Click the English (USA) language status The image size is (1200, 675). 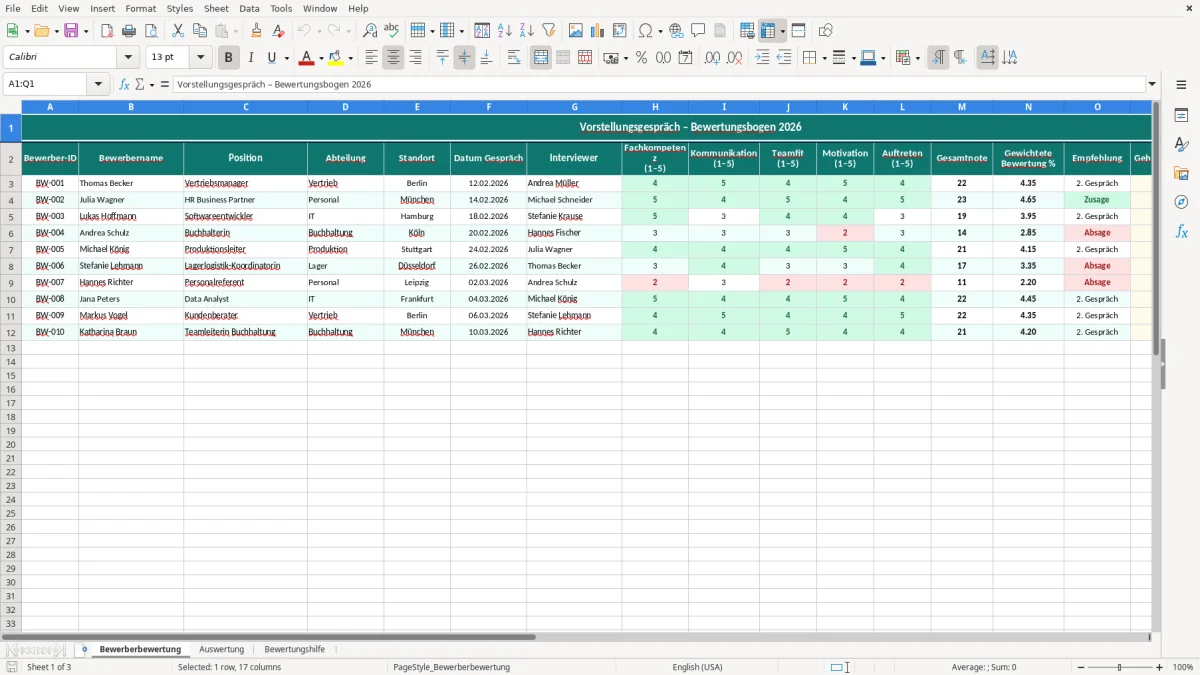tap(697, 667)
